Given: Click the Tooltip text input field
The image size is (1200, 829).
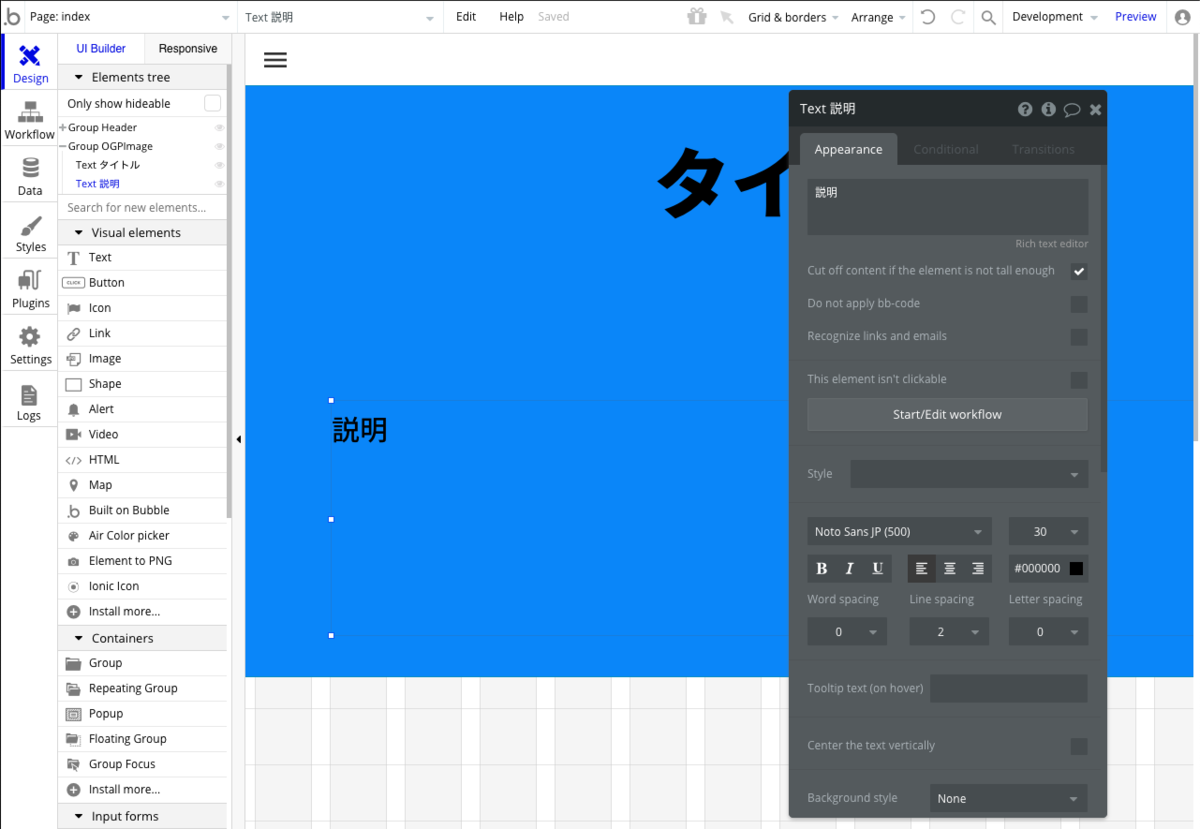Looking at the screenshot, I should 1009,688.
